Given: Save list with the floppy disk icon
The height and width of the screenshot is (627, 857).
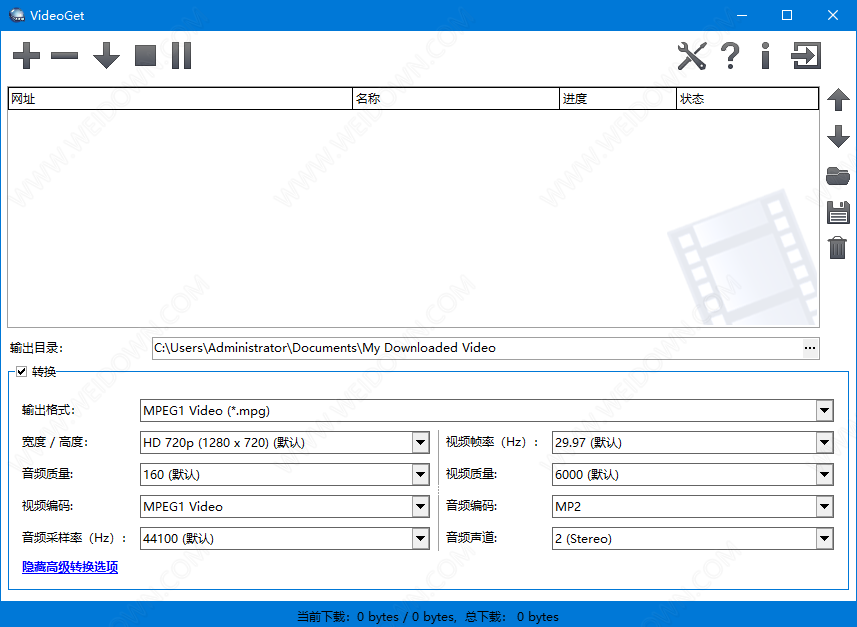Looking at the screenshot, I should (x=838, y=213).
